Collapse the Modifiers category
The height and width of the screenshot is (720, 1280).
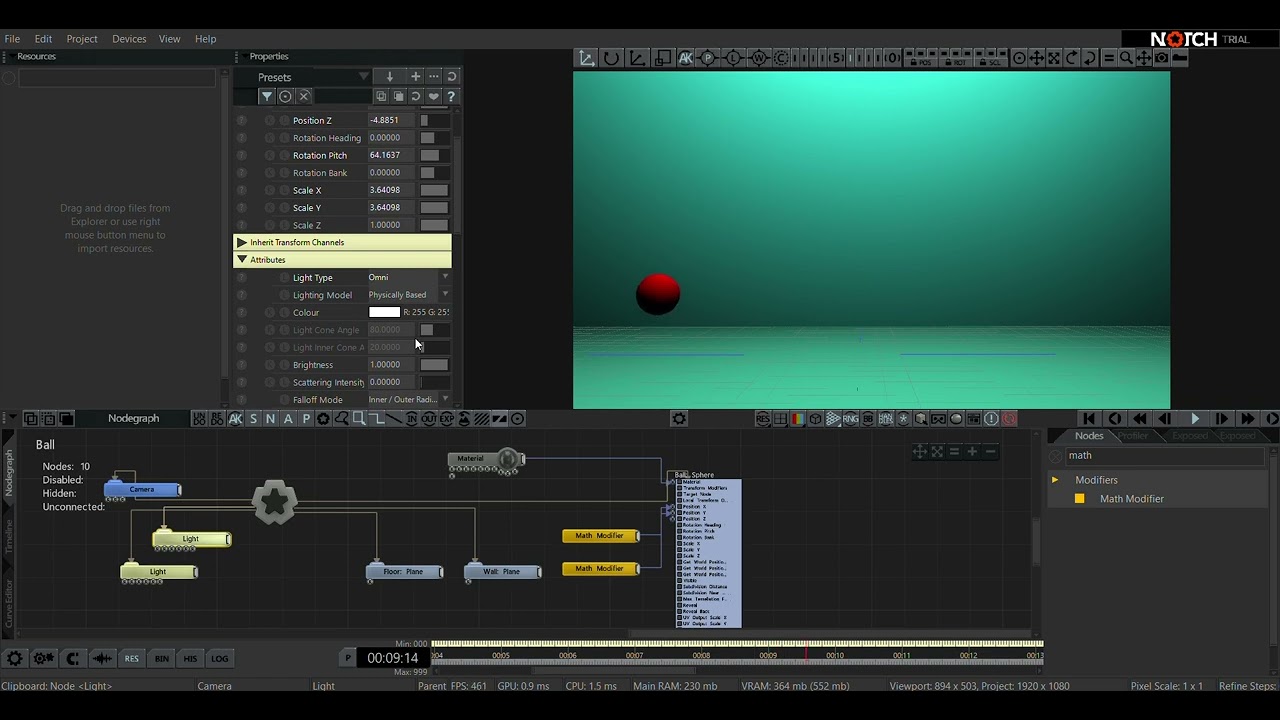pyautogui.click(x=1054, y=480)
